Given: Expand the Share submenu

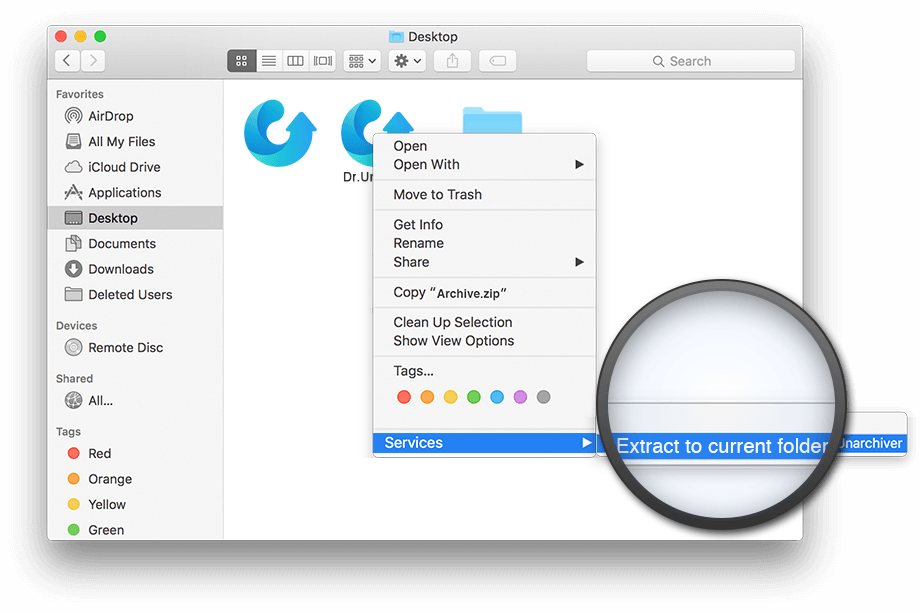Looking at the screenshot, I should coord(484,262).
